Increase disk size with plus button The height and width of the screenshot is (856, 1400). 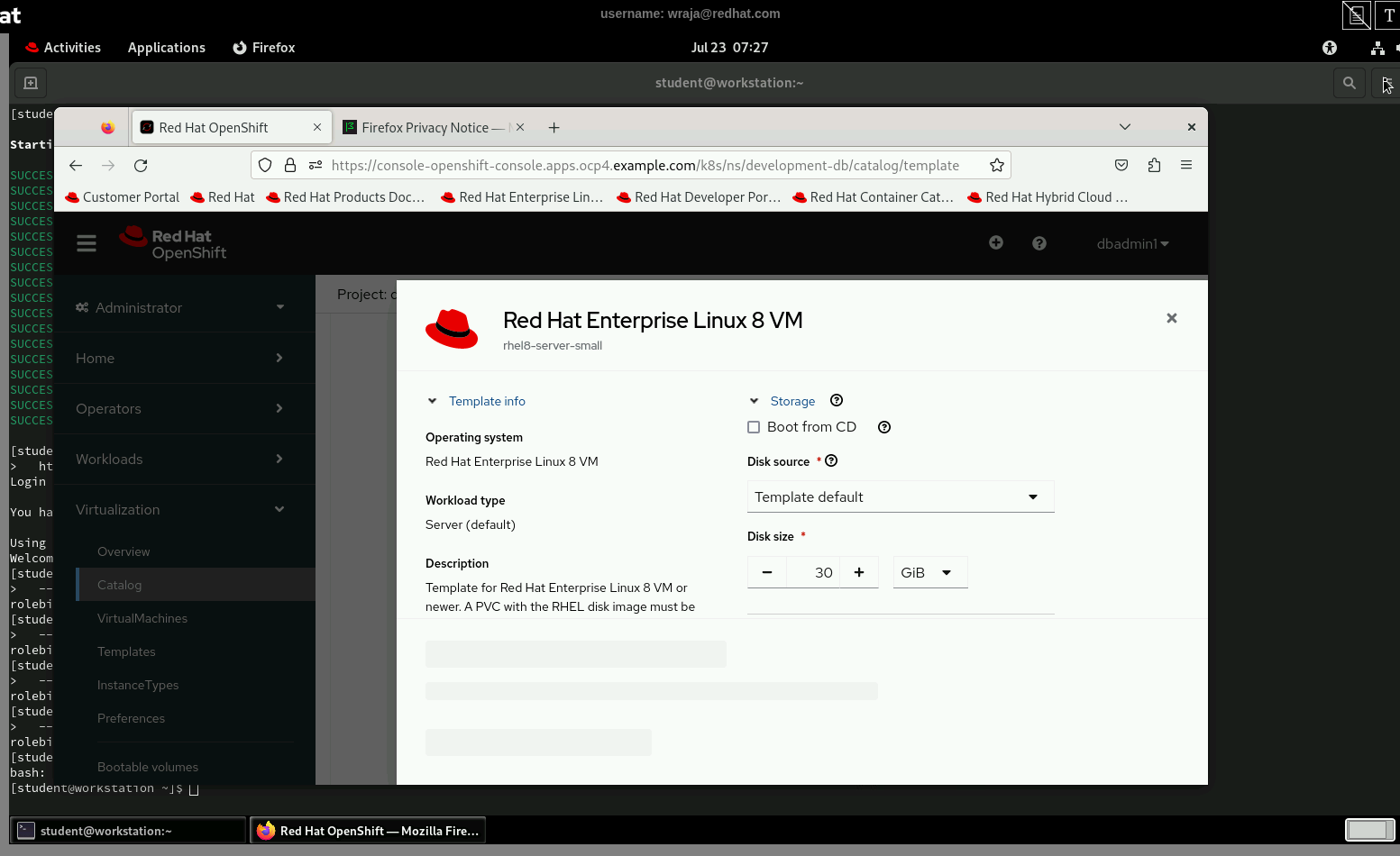click(x=859, y=573)
